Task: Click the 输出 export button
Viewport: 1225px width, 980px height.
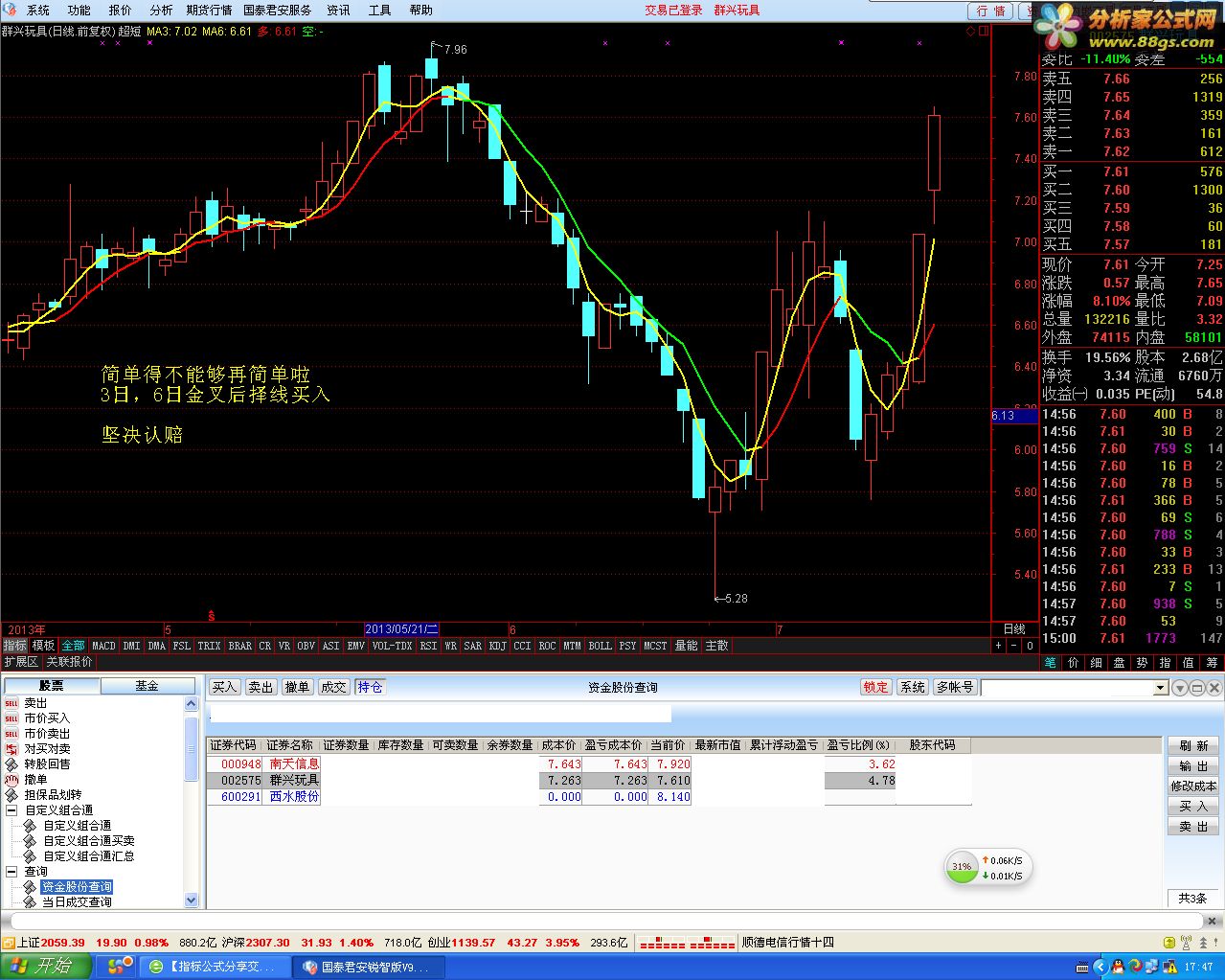Action: (1193, 766)
